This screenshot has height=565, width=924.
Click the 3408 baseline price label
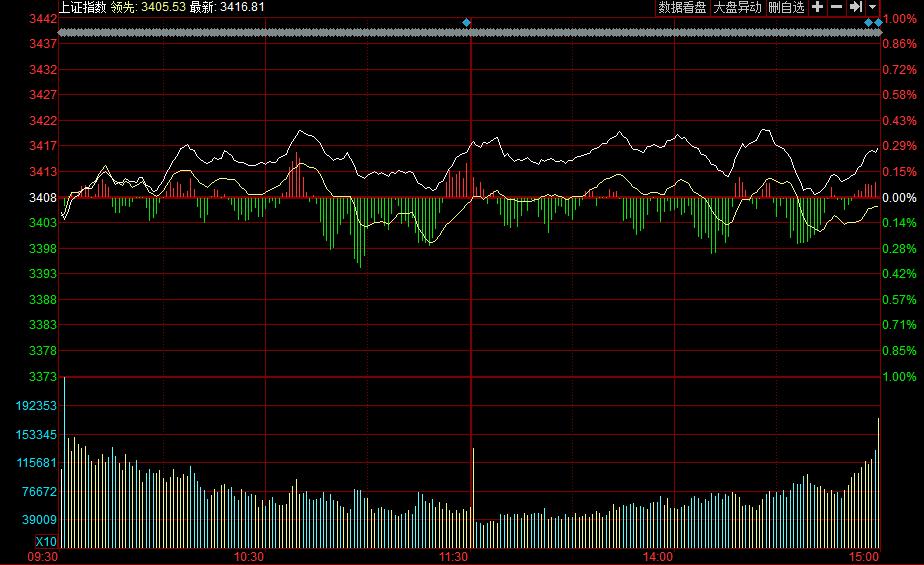(x=42, y=197)
